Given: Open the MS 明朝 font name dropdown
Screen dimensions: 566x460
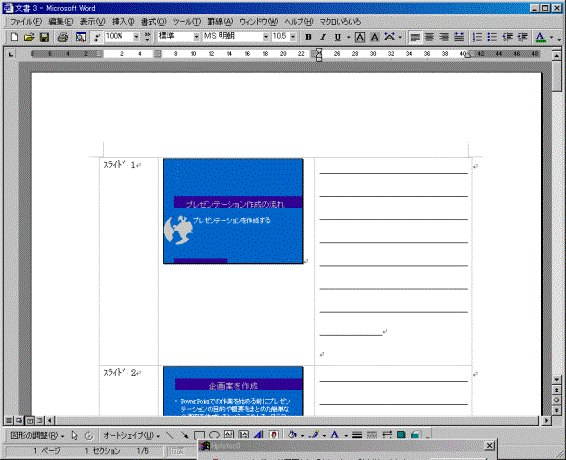Looking at the screenshot, I should [266, 36].
